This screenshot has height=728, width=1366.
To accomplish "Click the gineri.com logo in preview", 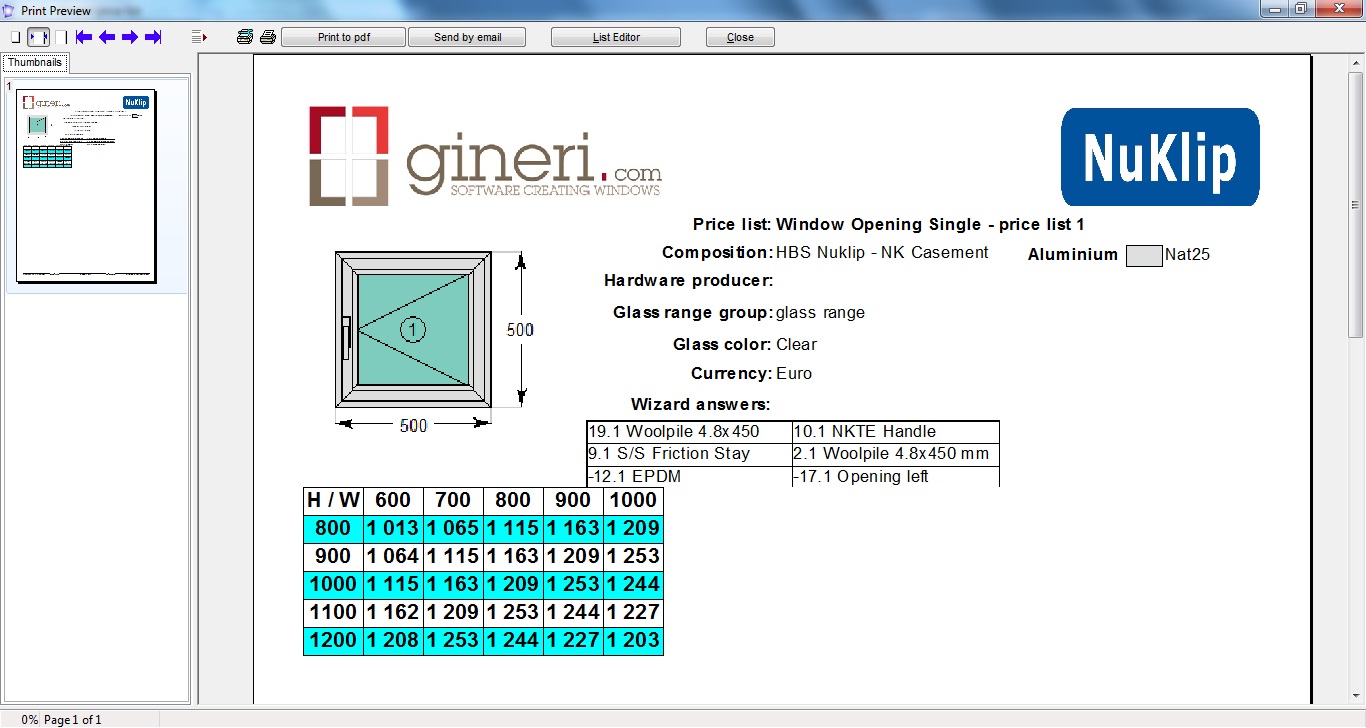I will click(485, 157).
